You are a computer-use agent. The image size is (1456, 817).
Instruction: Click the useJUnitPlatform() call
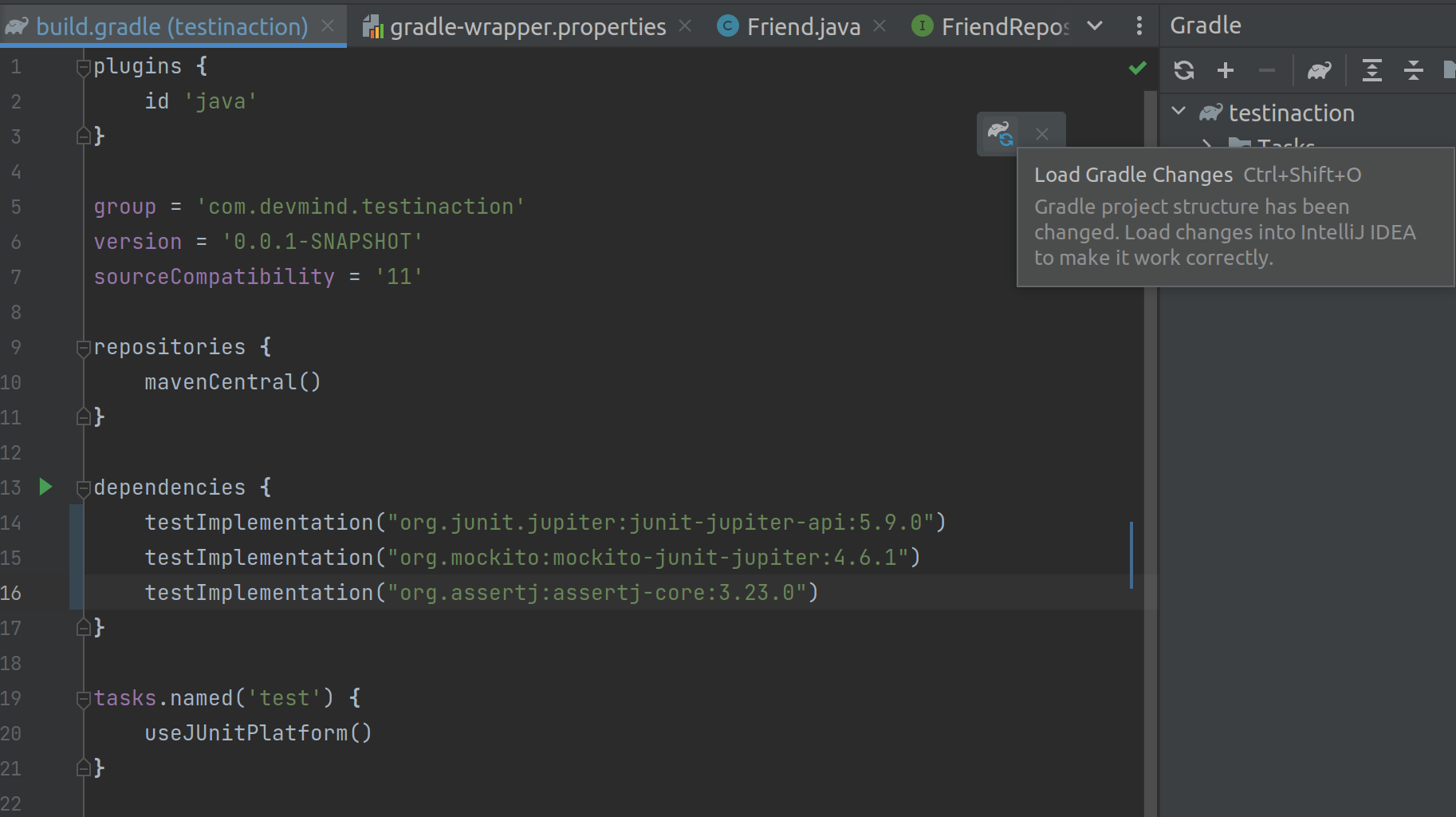click(258, 733)
